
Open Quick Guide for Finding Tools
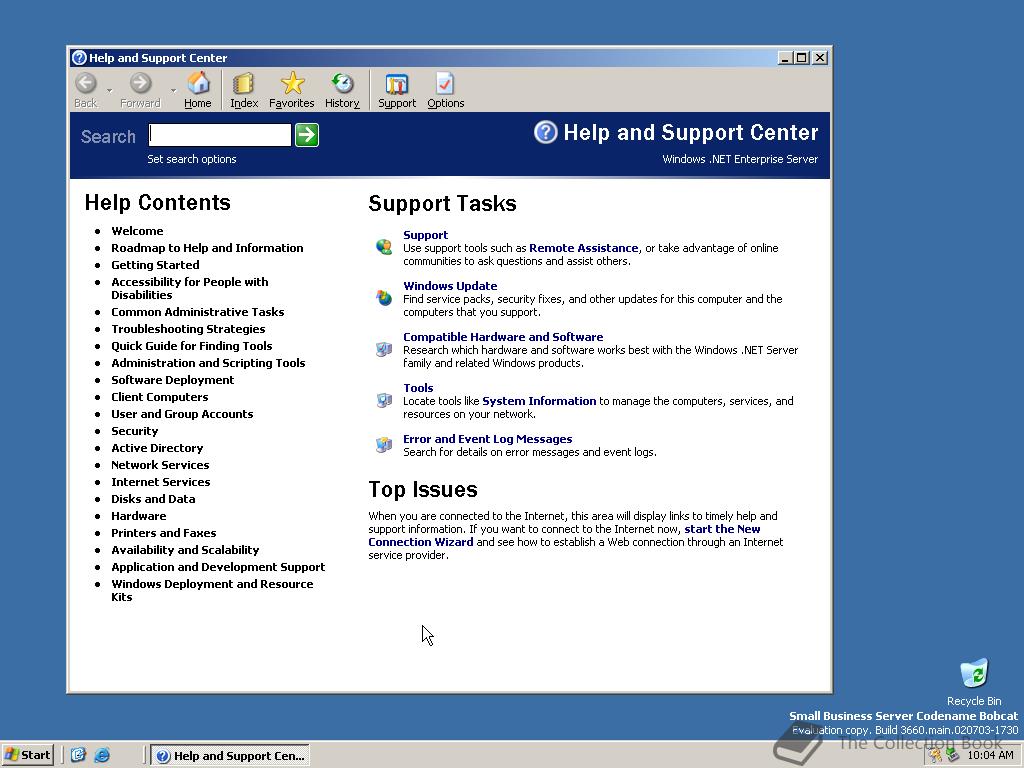(191, 345)
